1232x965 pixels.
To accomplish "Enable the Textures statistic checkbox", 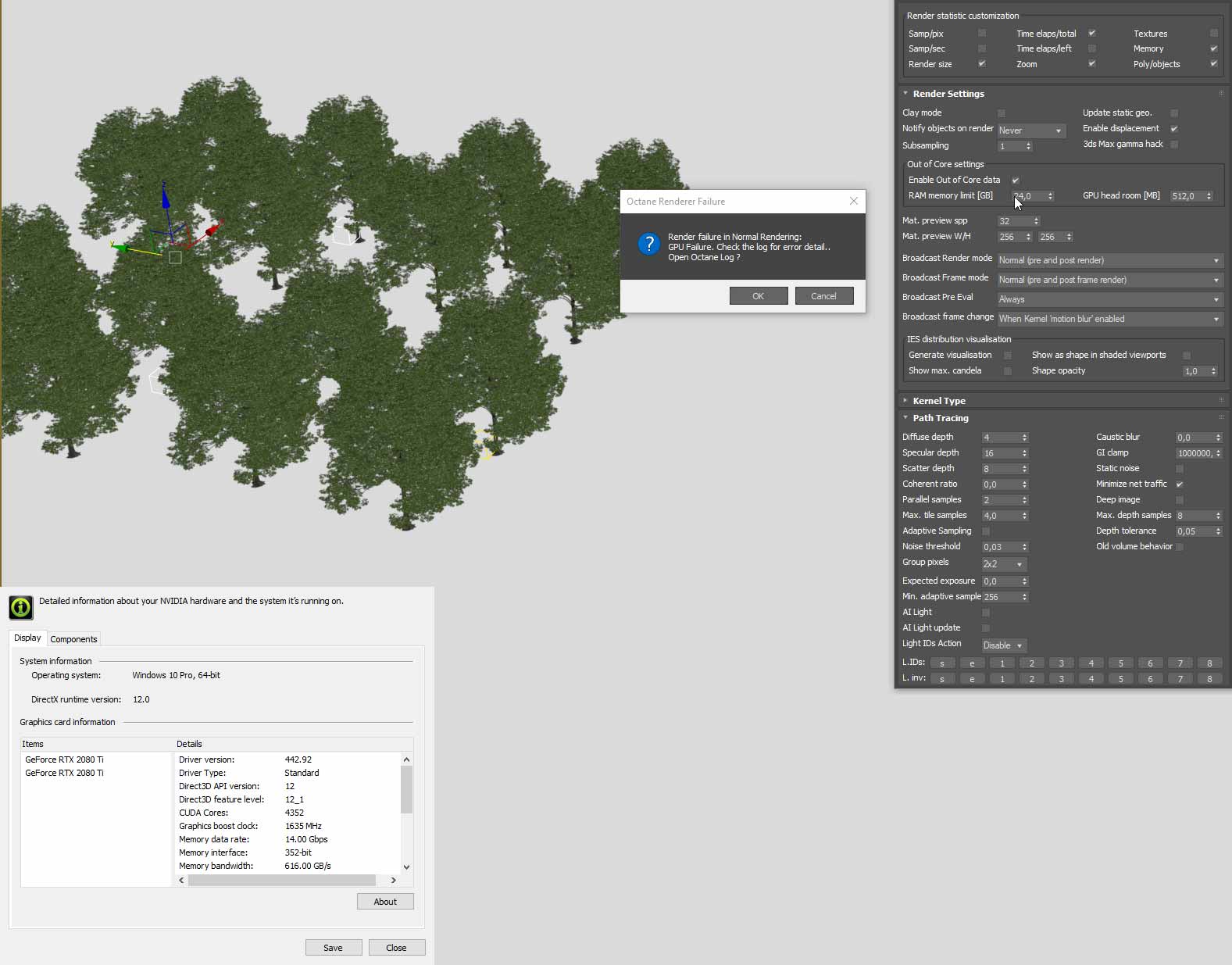I will (1213, 33).
